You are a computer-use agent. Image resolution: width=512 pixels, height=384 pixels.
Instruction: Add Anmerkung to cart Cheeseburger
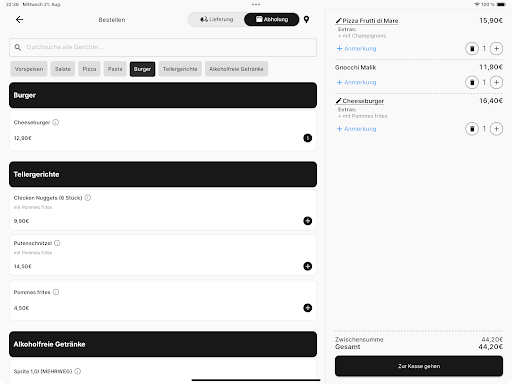356,129
